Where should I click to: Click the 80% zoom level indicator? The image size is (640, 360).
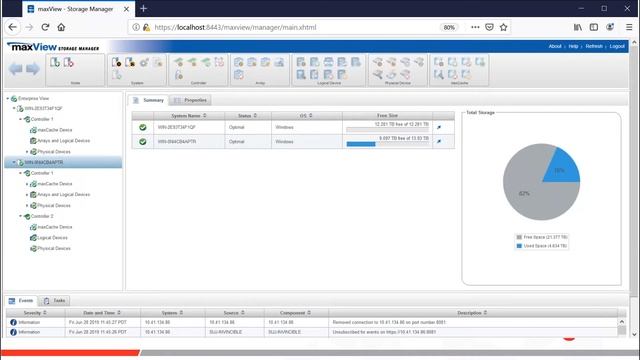click(x=449, y=27)
